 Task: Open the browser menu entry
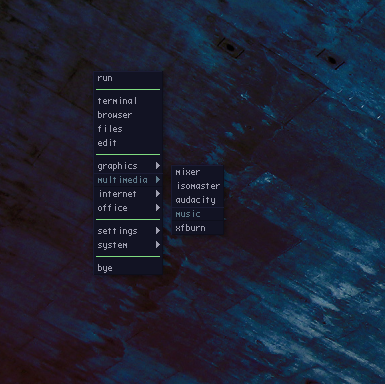point(128,115)
